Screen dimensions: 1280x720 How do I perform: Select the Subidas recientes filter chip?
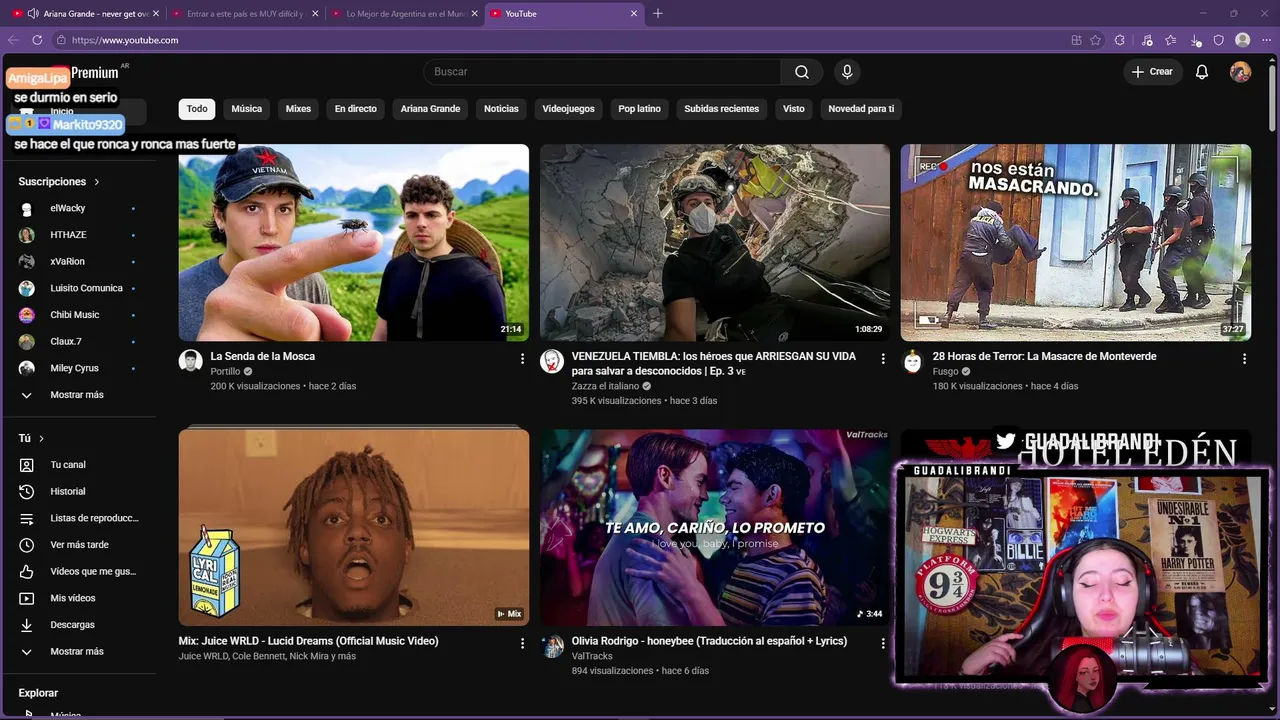point(722,109)
